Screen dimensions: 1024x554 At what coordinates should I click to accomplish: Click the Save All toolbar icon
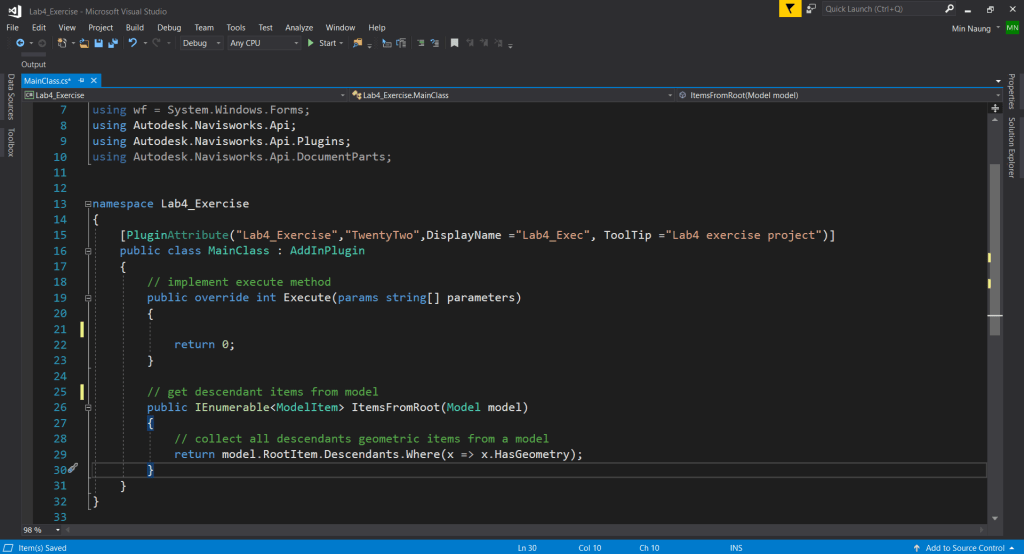click(x=111, y=43)
